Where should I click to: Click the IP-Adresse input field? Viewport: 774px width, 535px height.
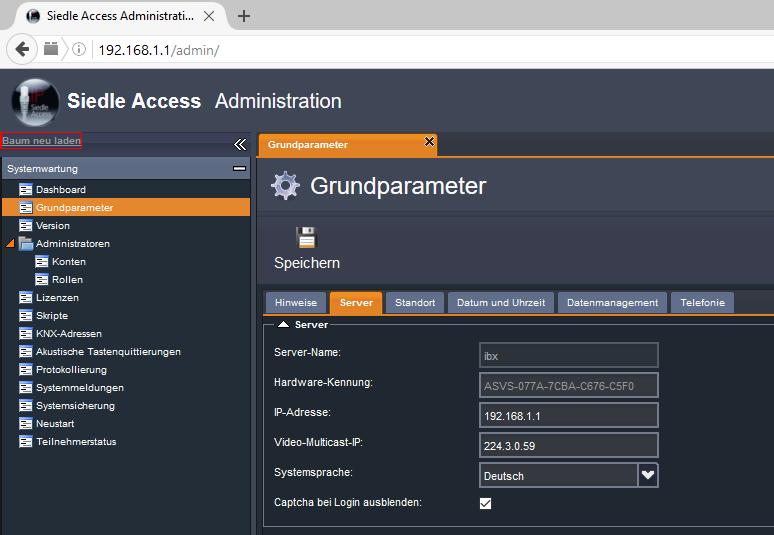569,416
